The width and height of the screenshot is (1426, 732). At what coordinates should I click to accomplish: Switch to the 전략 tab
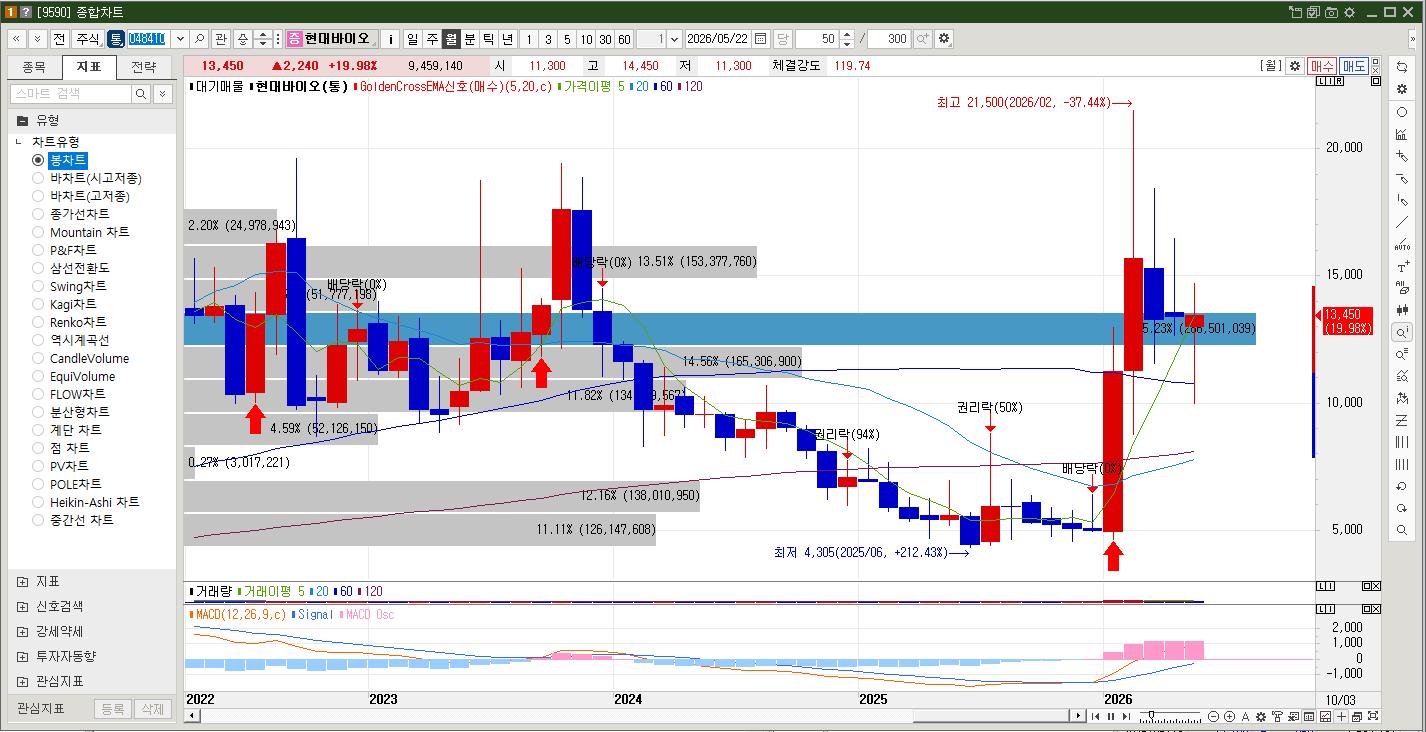click(144, 67)
